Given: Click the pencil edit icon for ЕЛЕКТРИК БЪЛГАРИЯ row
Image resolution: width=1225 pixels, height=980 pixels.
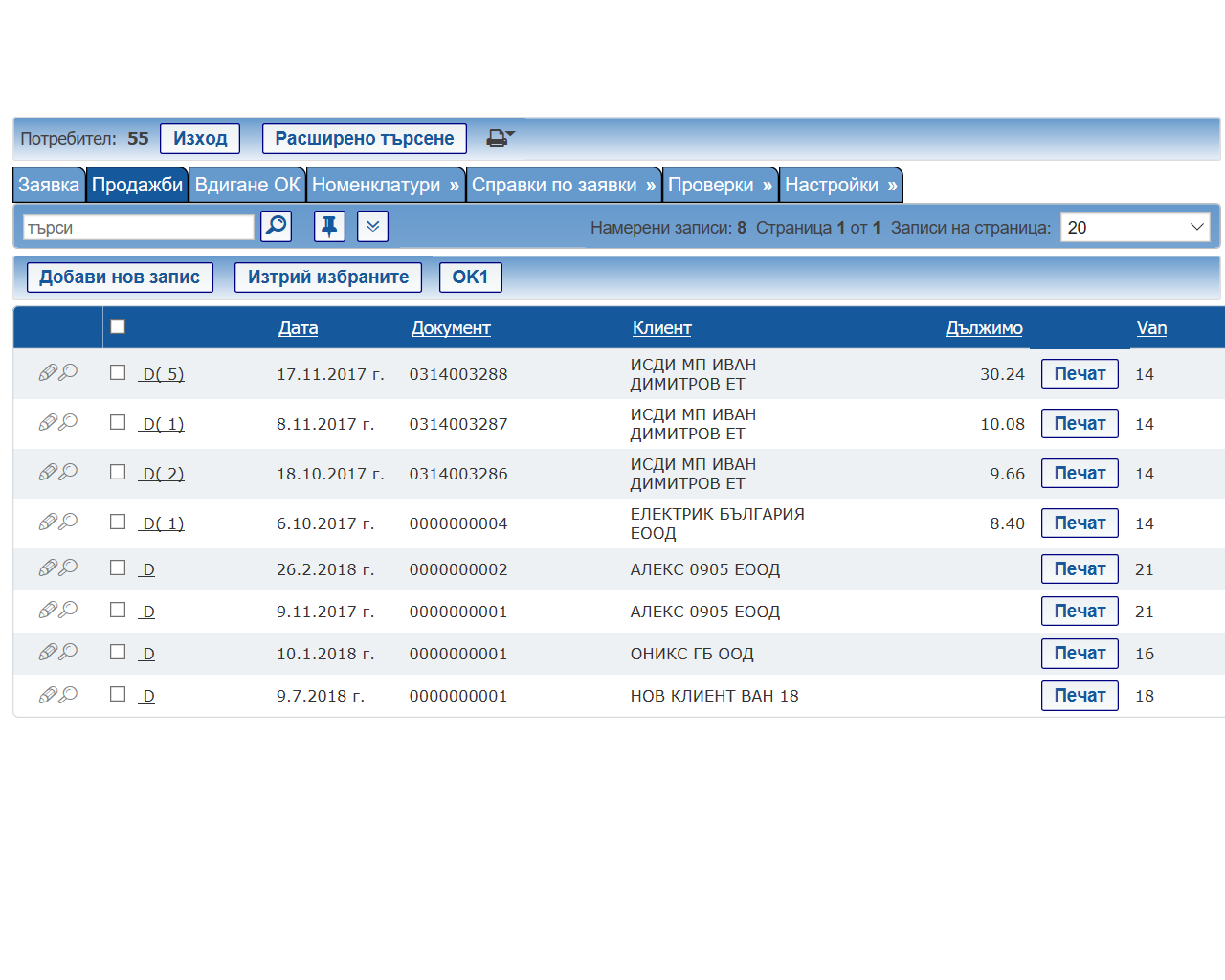Looking at the screenshot, I should pos(47,523).
